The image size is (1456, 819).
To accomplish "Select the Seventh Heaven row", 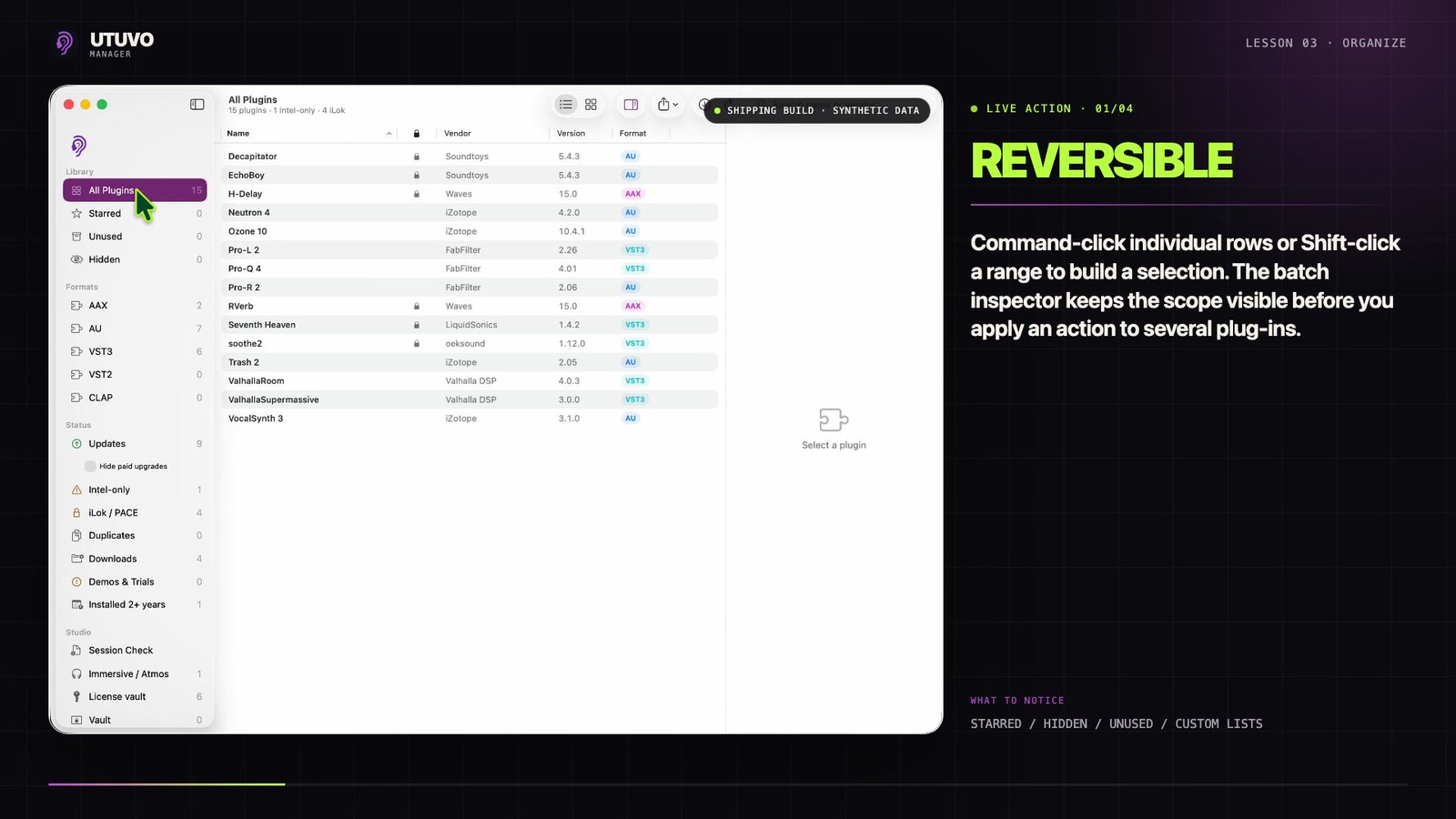I will tap(470, 325).
